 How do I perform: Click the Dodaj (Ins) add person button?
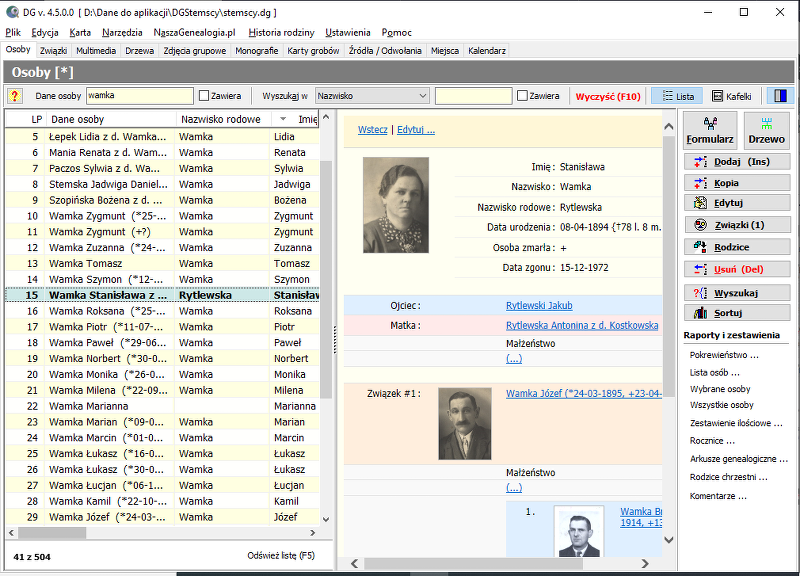(737, 162)
